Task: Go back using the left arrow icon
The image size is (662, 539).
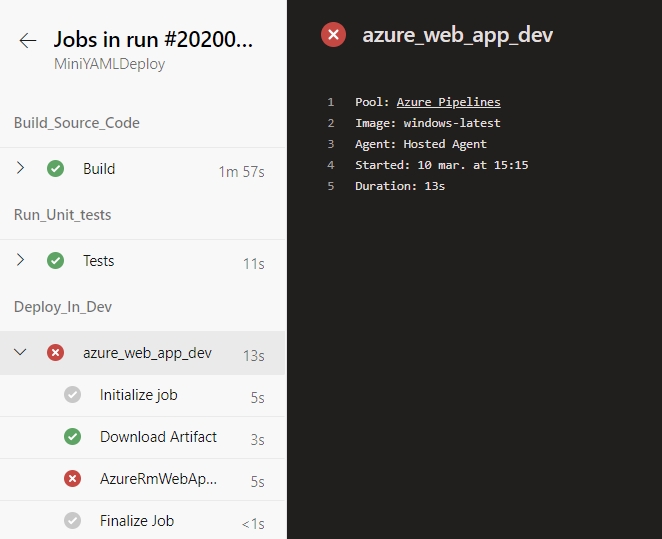Action: point(28,41)
